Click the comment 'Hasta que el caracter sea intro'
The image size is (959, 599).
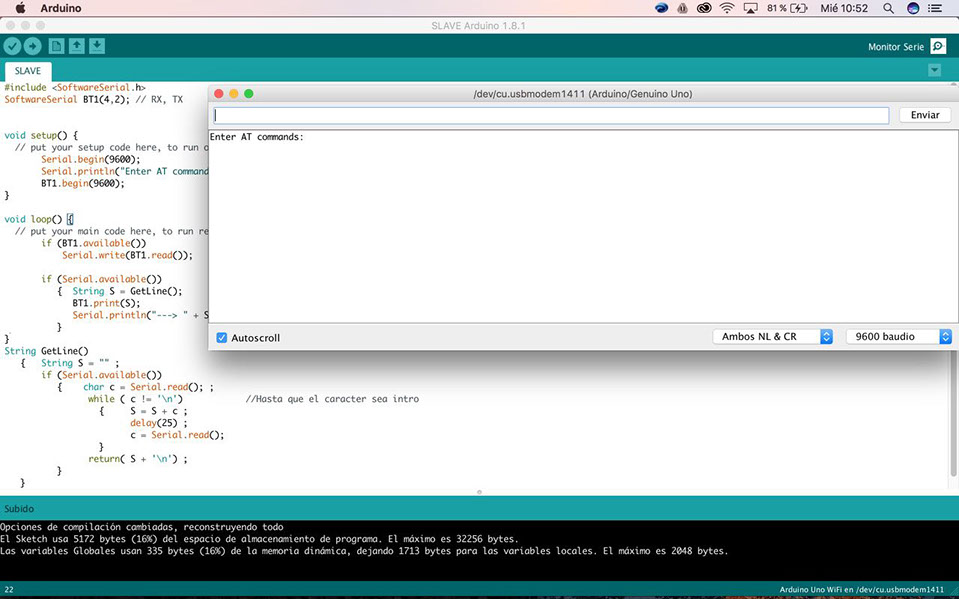[332, 399]
